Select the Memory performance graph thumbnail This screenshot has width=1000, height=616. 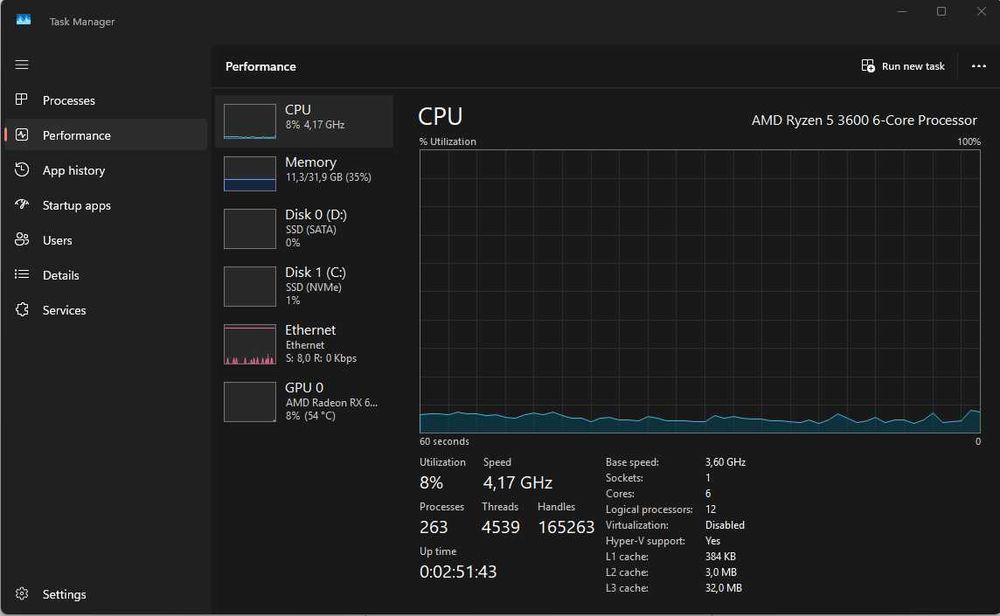coord(250,173)
